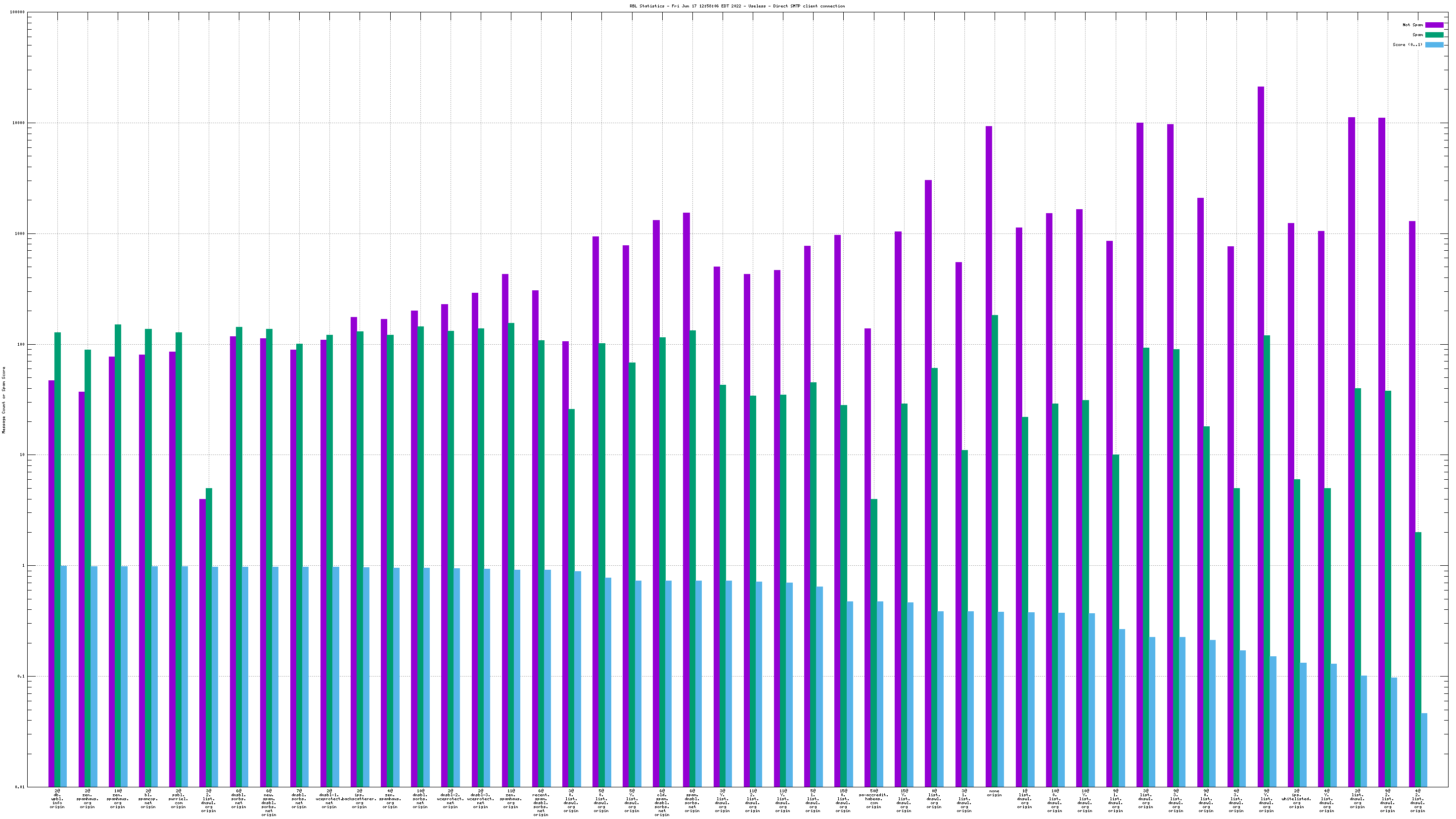1456x819 pixels.
Task: Click the purple Not Spam legend swatch
Action: pos(1434,25)
